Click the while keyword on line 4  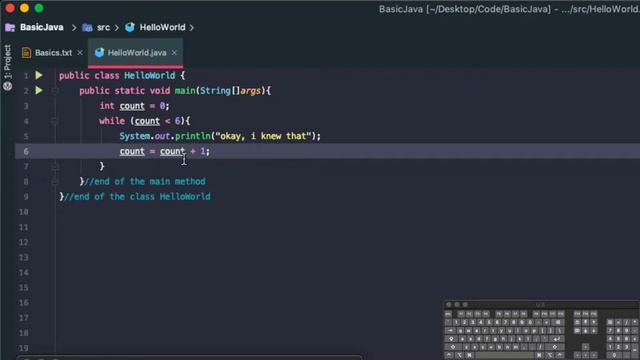coord(112,121)
